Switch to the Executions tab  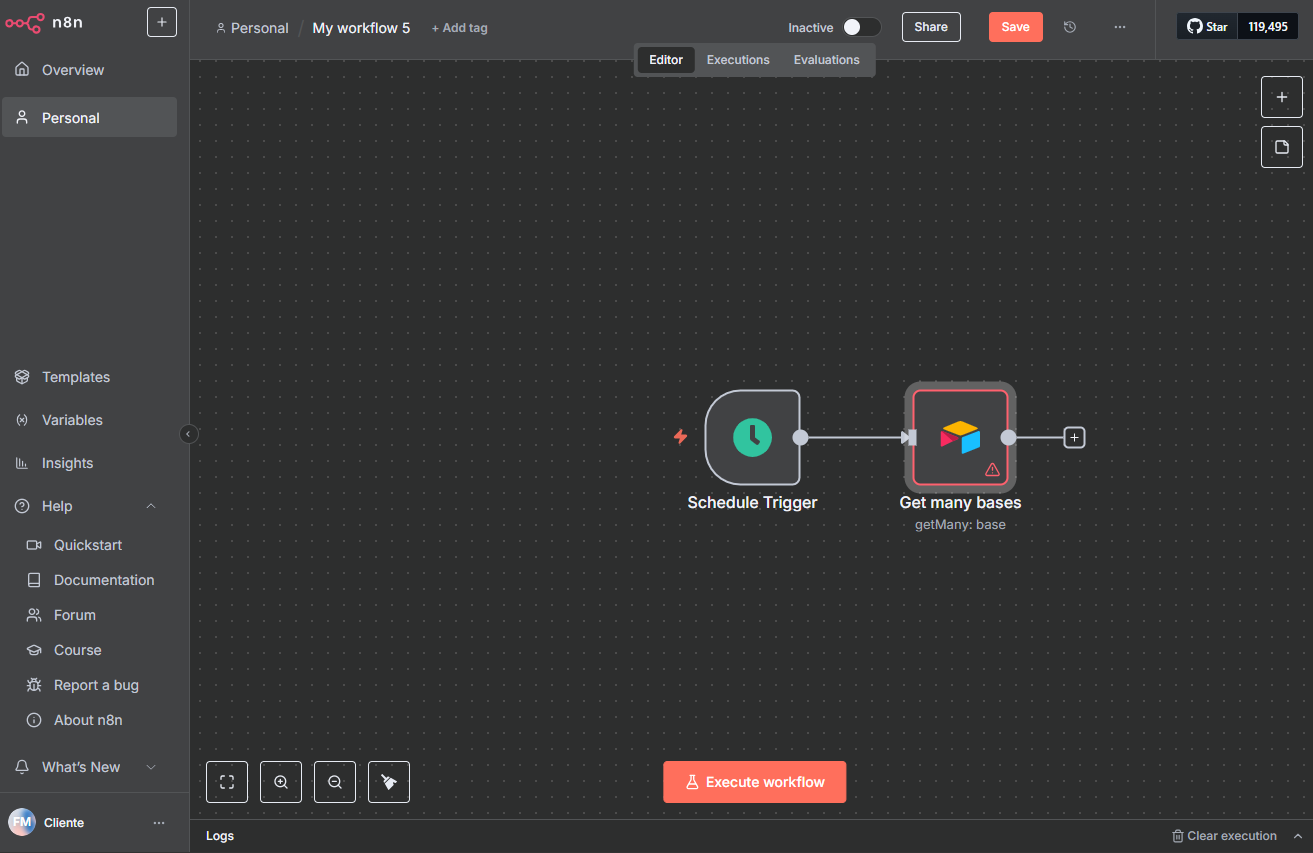pos(738,60)
